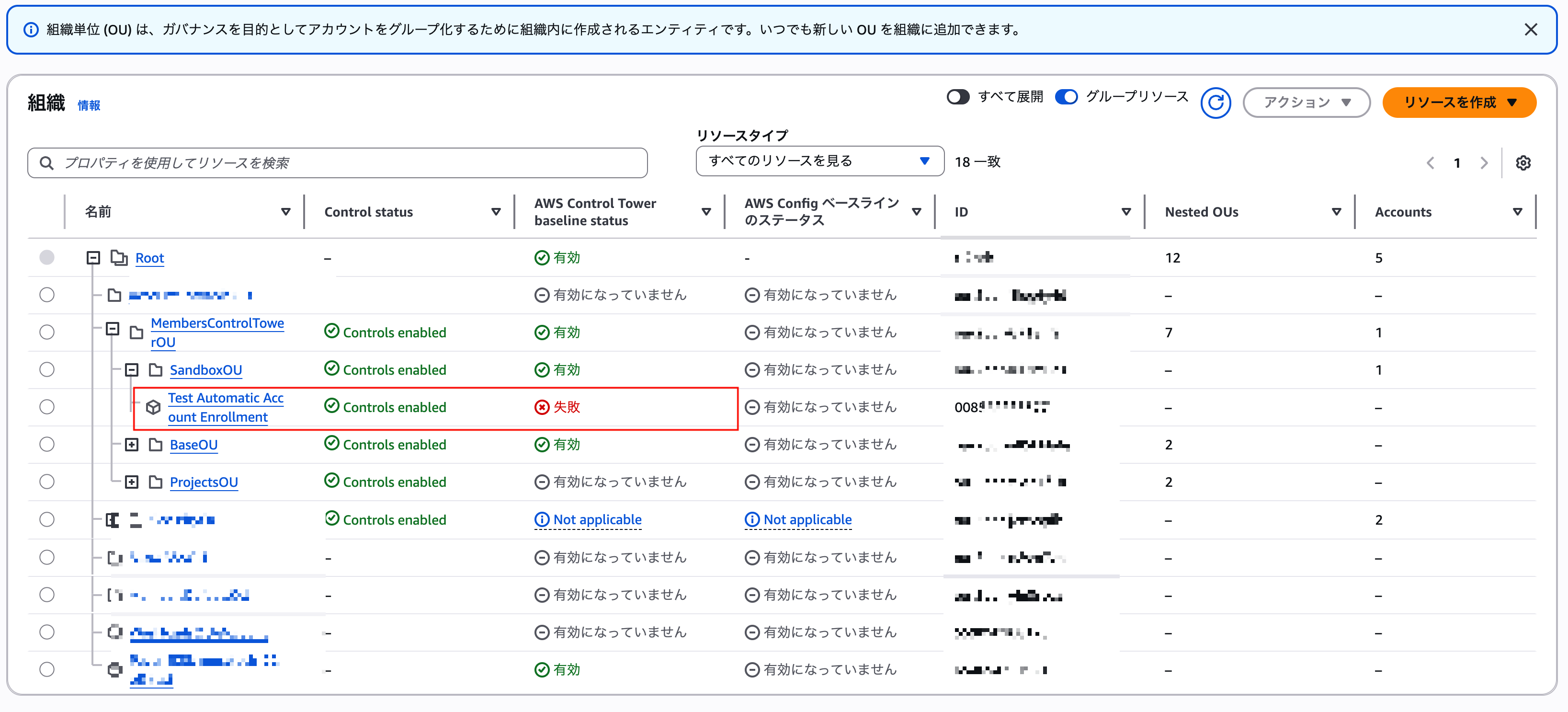Click the folder icon beside Root
Screen dimensions: 1568x712
(x=119, y=257)
